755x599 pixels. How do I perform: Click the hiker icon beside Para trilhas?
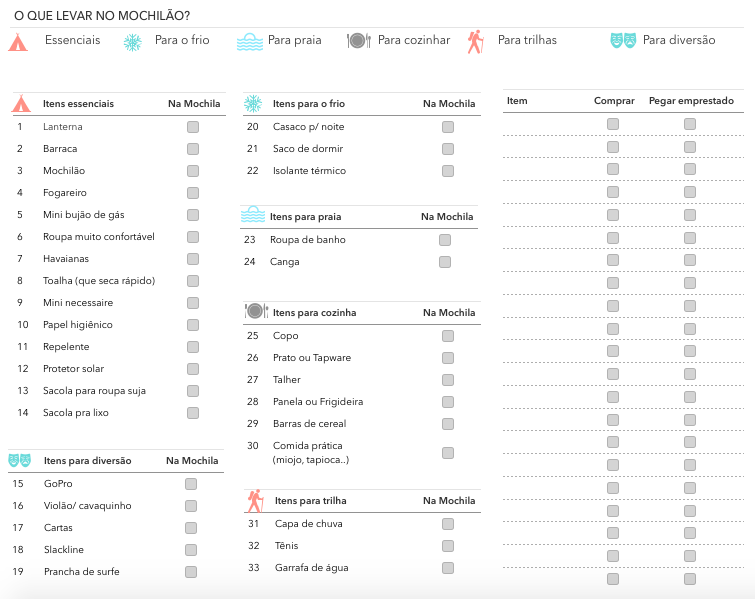[x=475, y=42]
